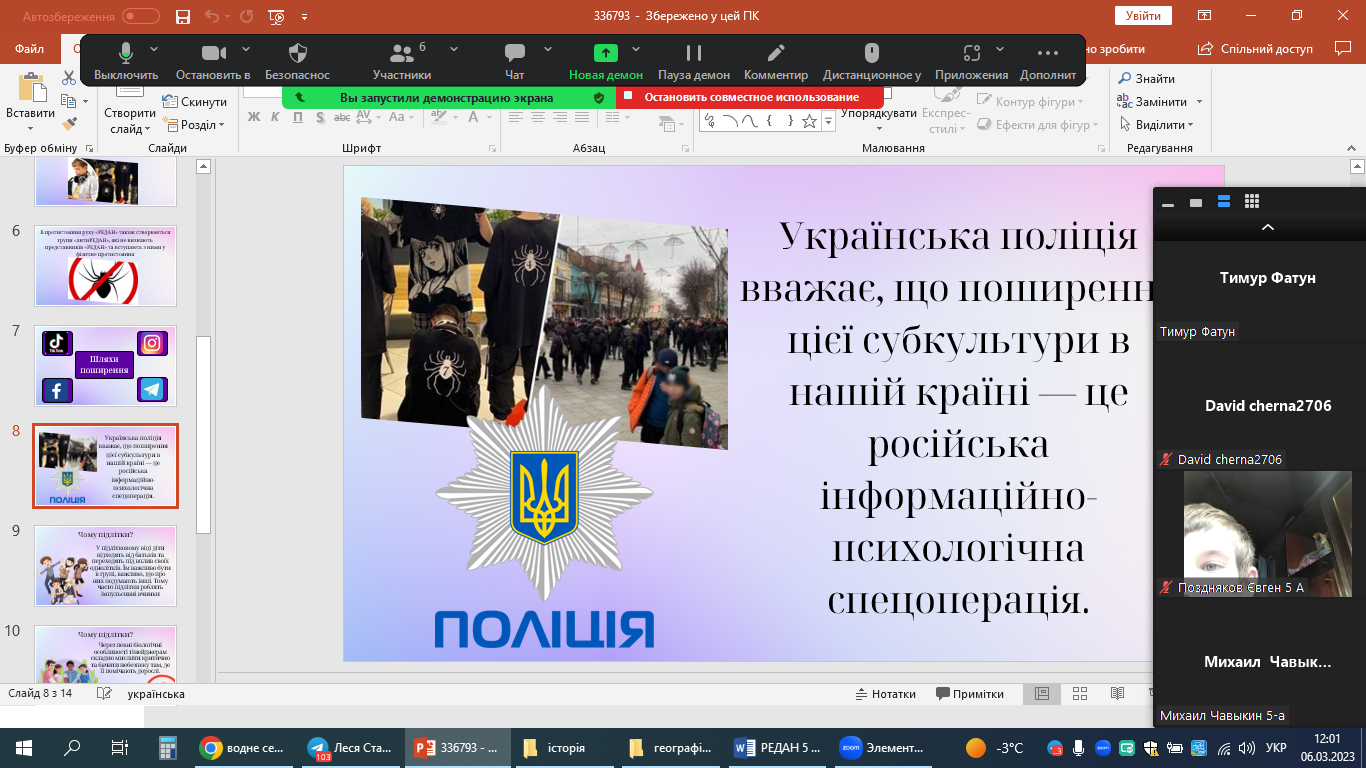The width and height of the screenshot is (1366, 768).
Task: Activate Format Painter brush icon
Action: click(x=69, y=124)
